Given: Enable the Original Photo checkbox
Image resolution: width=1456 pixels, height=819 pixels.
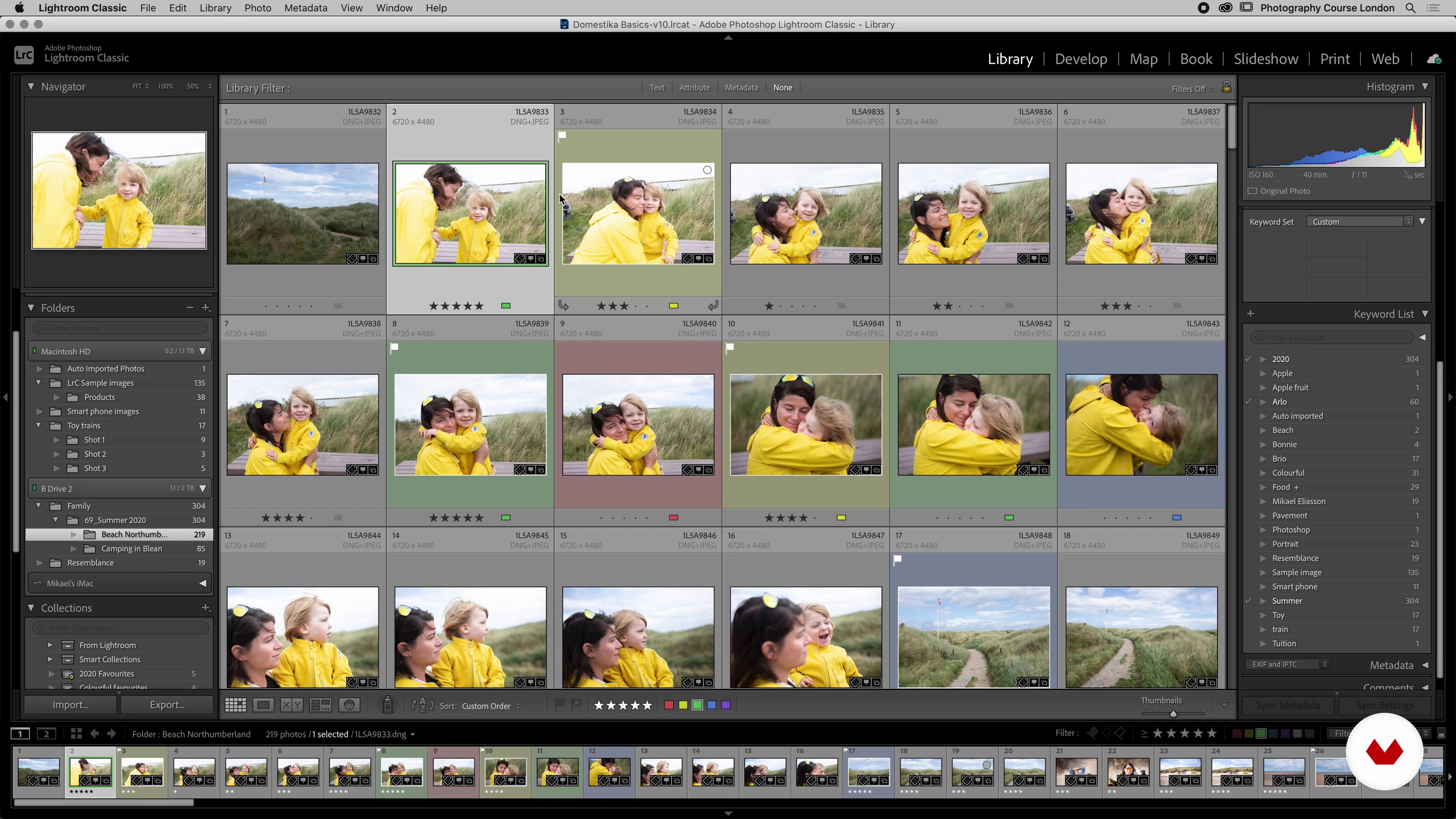Looking at the screenshot, I should (x=1252, y=191).
